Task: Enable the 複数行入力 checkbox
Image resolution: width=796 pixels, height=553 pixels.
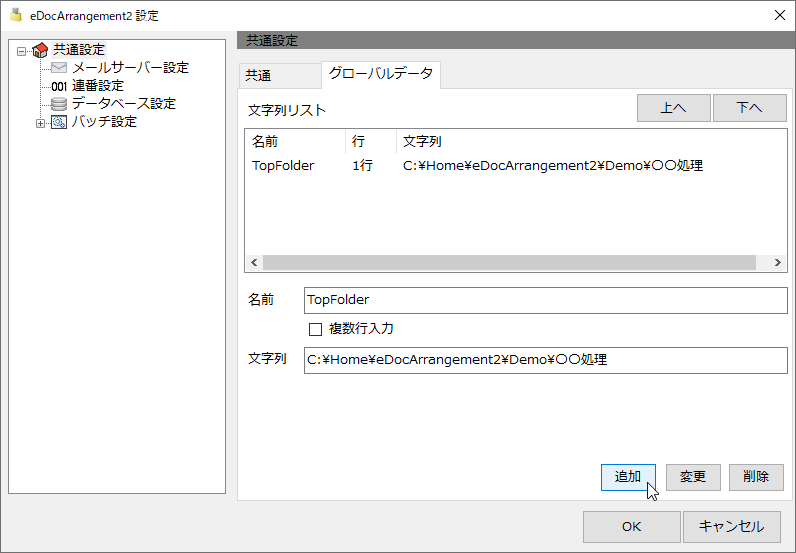Action: [x=315, y=330]
